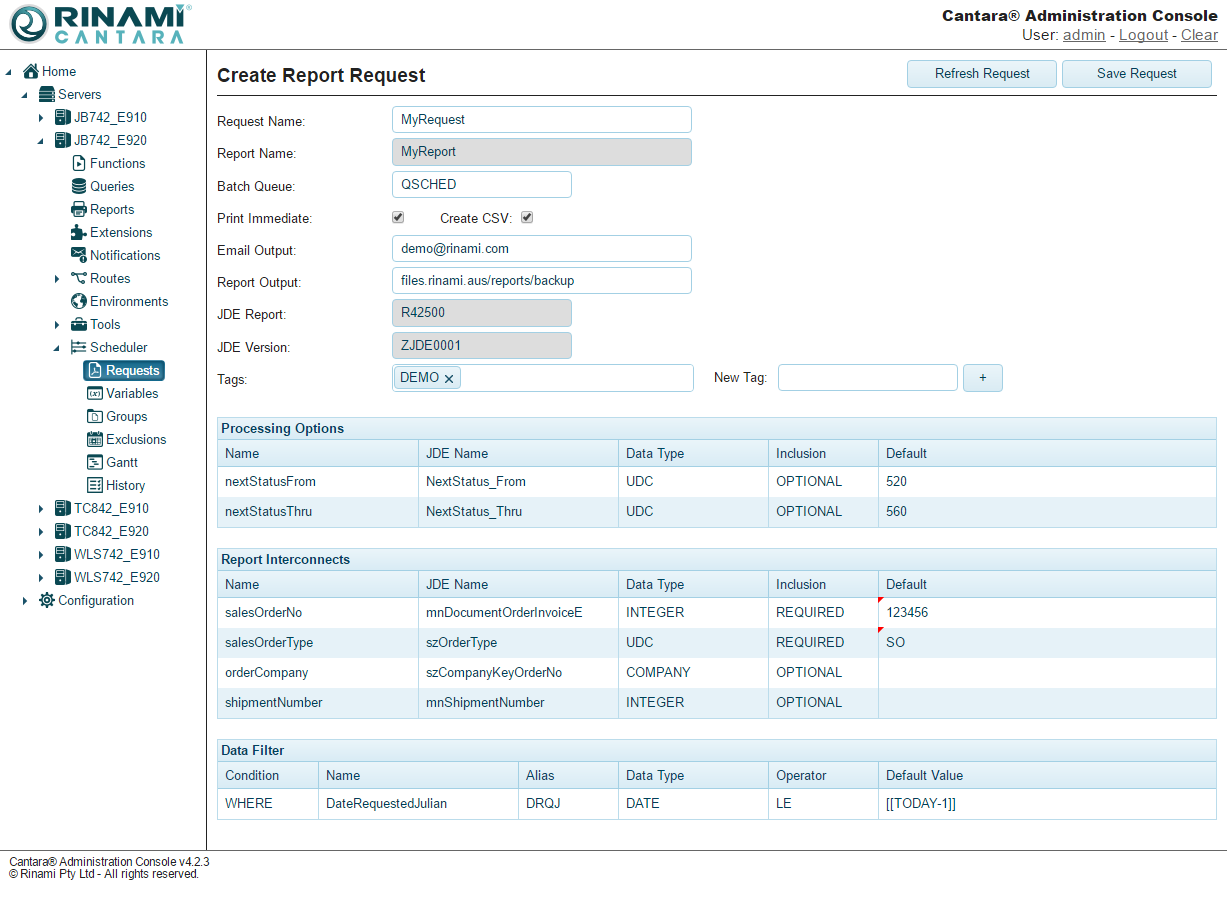Click the Configuration gear icon
This screenshot has width=1227, height=900.
[x=47, y=600]
